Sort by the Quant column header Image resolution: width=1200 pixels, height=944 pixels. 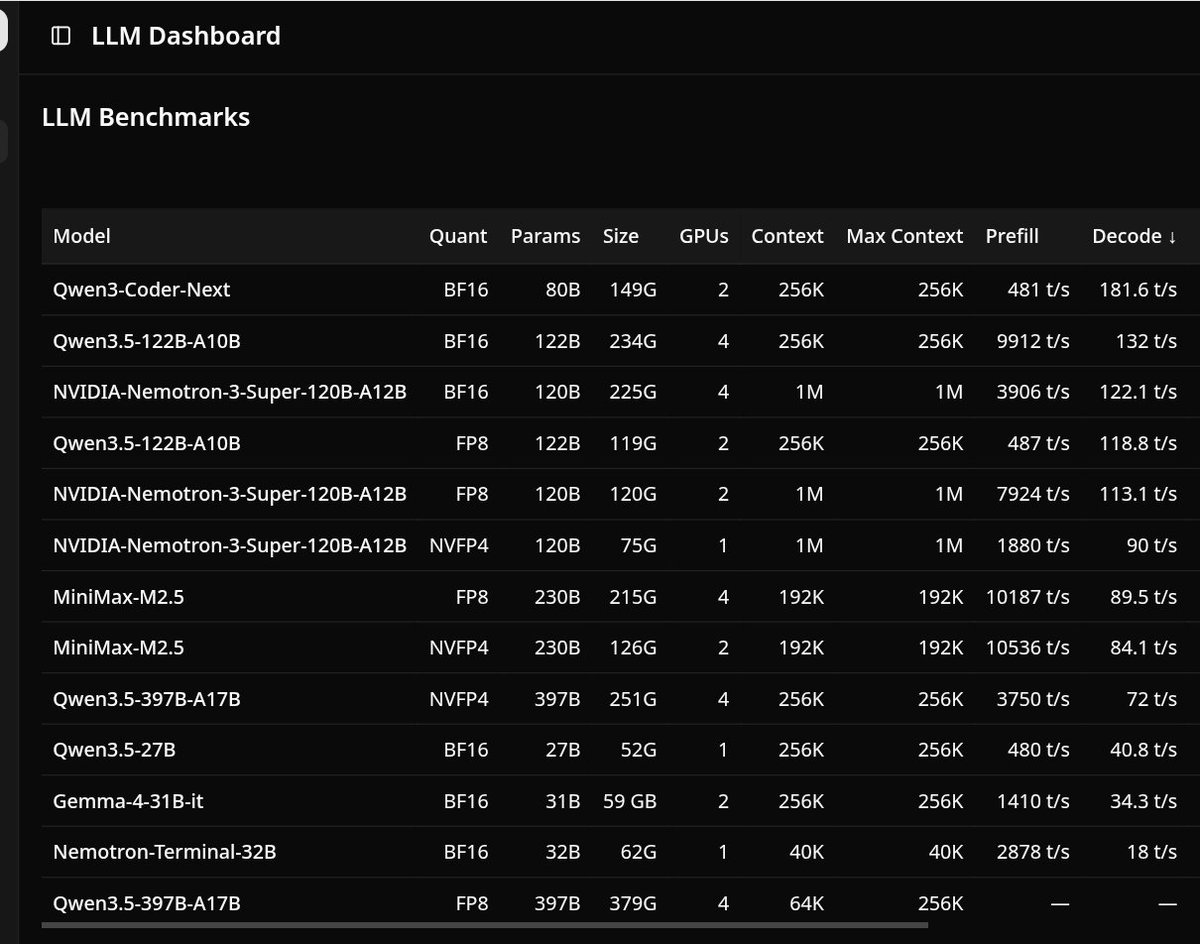coord(458,236)
